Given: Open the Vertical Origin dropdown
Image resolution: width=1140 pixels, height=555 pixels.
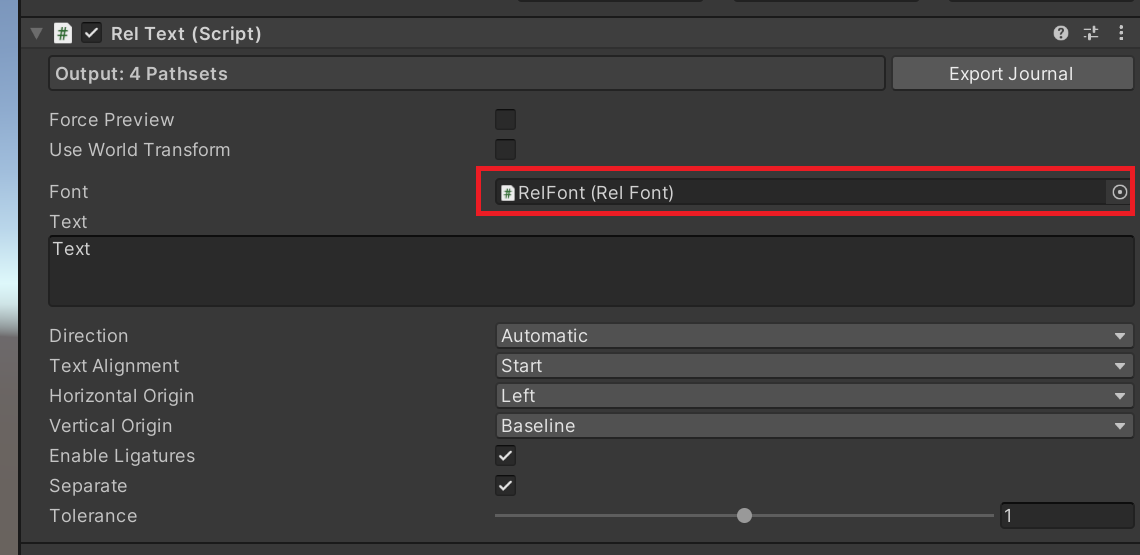Looking at the screenshot, I should pyautogui.click(x=814, y=426).
